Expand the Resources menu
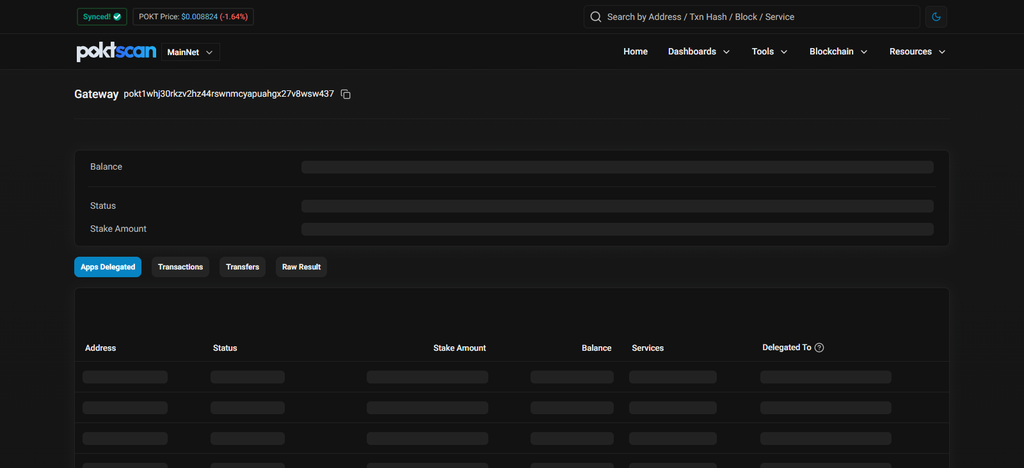The image size is (1024, 468). click(x=918, y=52)
